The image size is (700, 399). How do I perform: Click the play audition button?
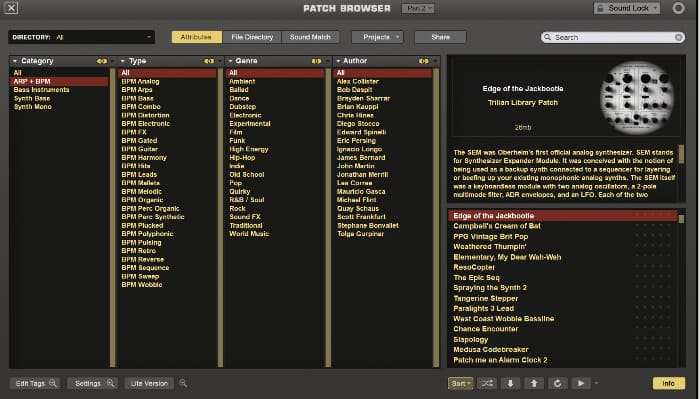pyautogui.click(x=581, y=383)
